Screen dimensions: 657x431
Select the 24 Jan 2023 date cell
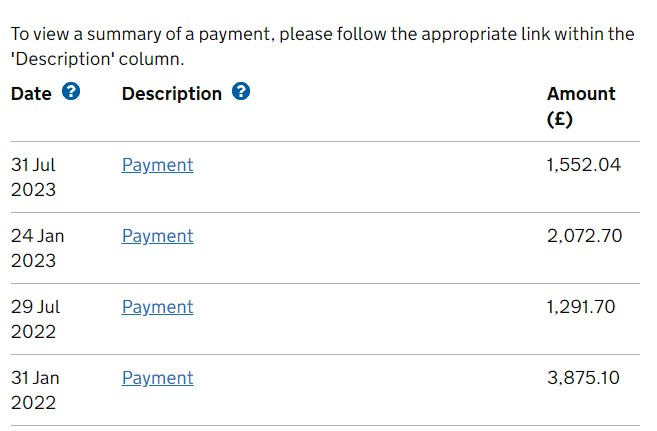[37, 248]
